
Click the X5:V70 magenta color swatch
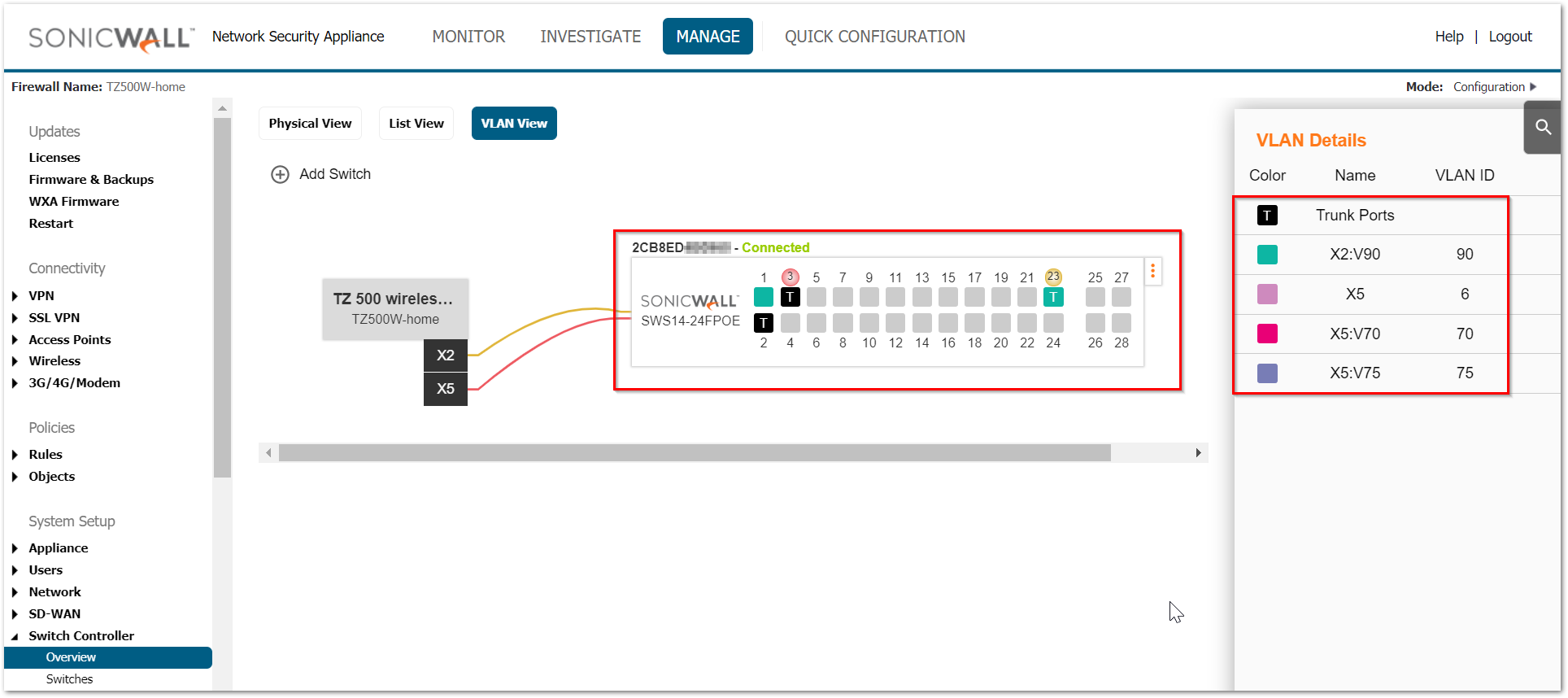1267,334
